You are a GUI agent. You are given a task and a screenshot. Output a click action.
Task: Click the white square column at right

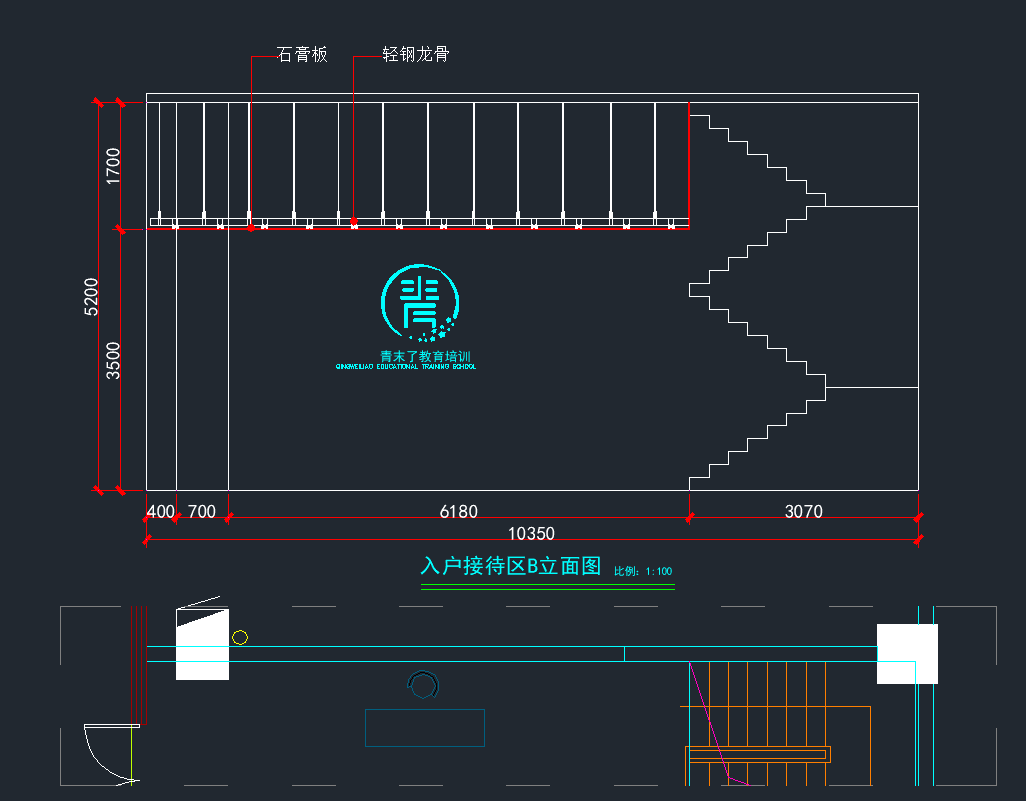click(x=907, y=654)
